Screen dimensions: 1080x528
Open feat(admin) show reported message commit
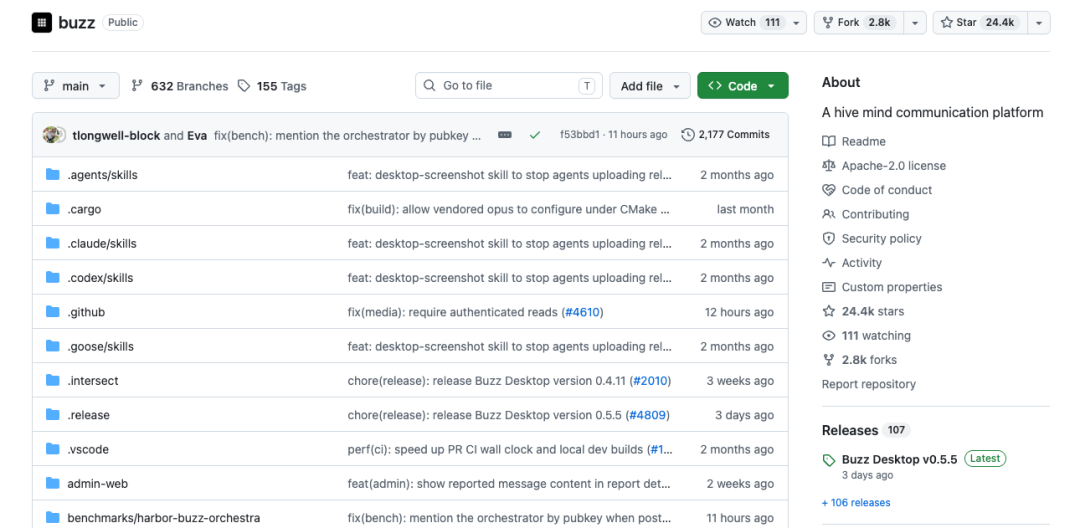pos(508,484)
